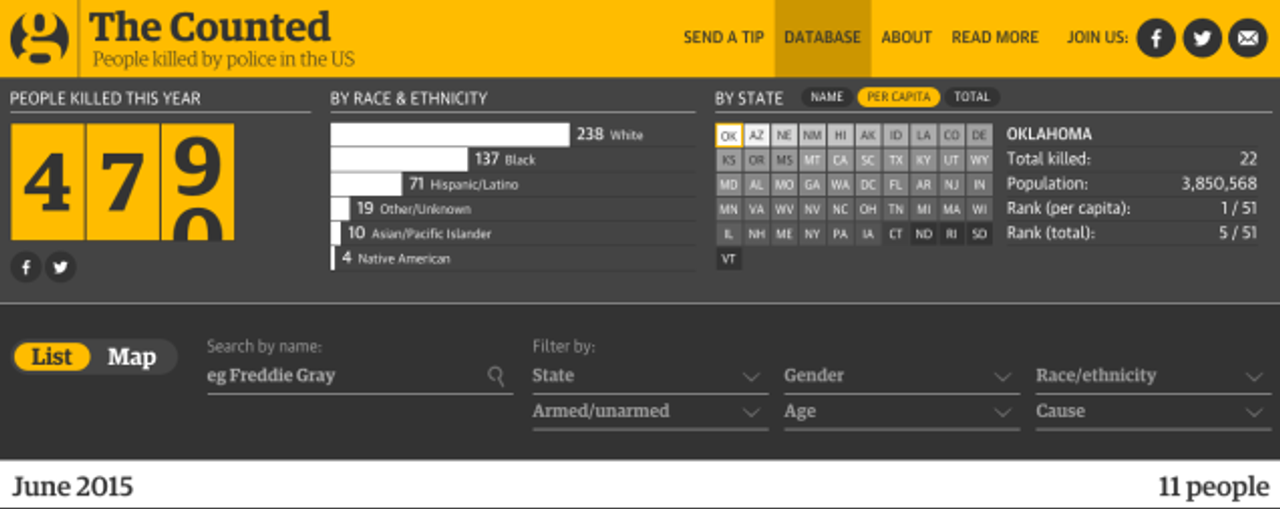Click the Send a Tip link
The width and height of the screenshot is (1280, 509).
pos(723,38)
